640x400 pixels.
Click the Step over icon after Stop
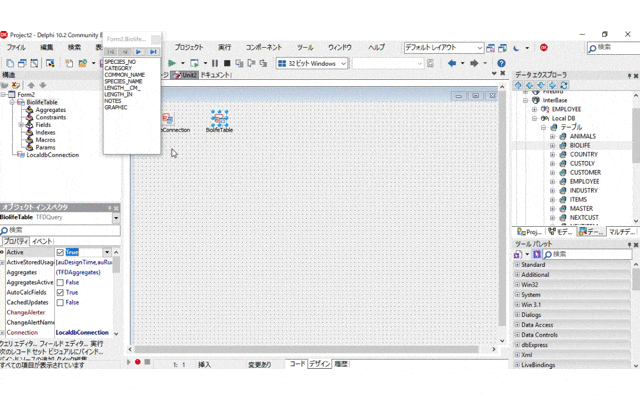[239, 63]
